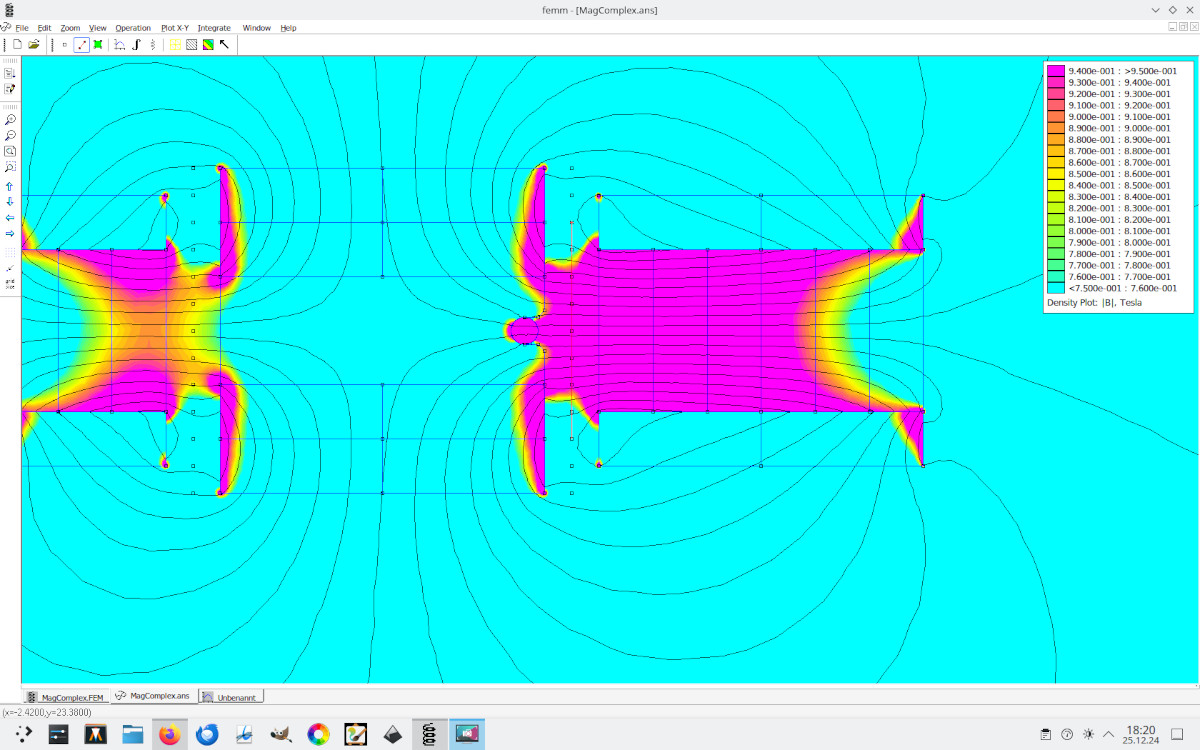1200x750 pixels.
Task: Click the X-Y plot graph icon
Action: [x=120, y=44]
